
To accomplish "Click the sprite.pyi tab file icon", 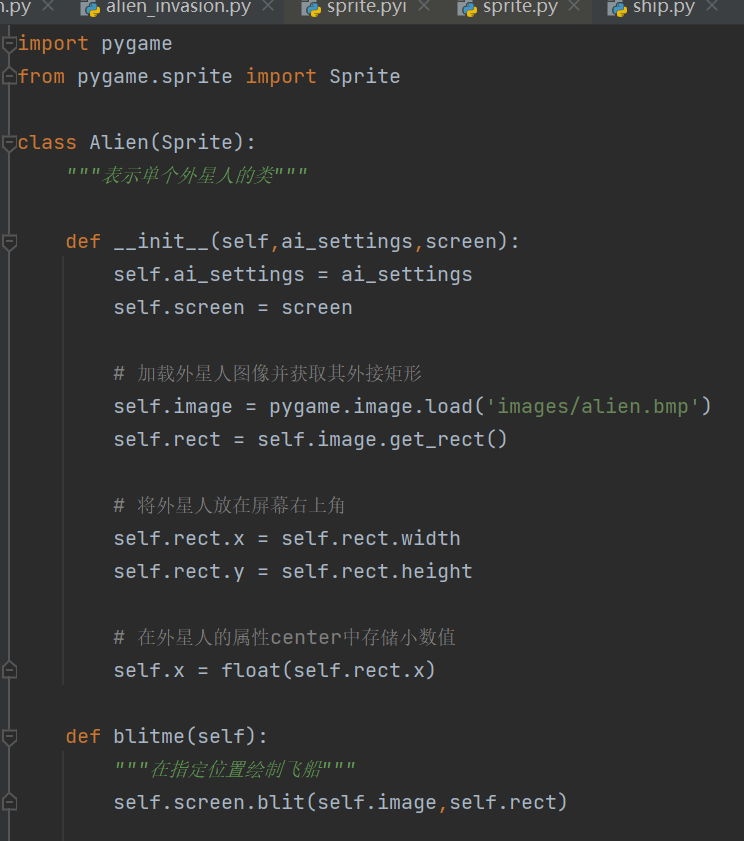I will pos(311,8).
